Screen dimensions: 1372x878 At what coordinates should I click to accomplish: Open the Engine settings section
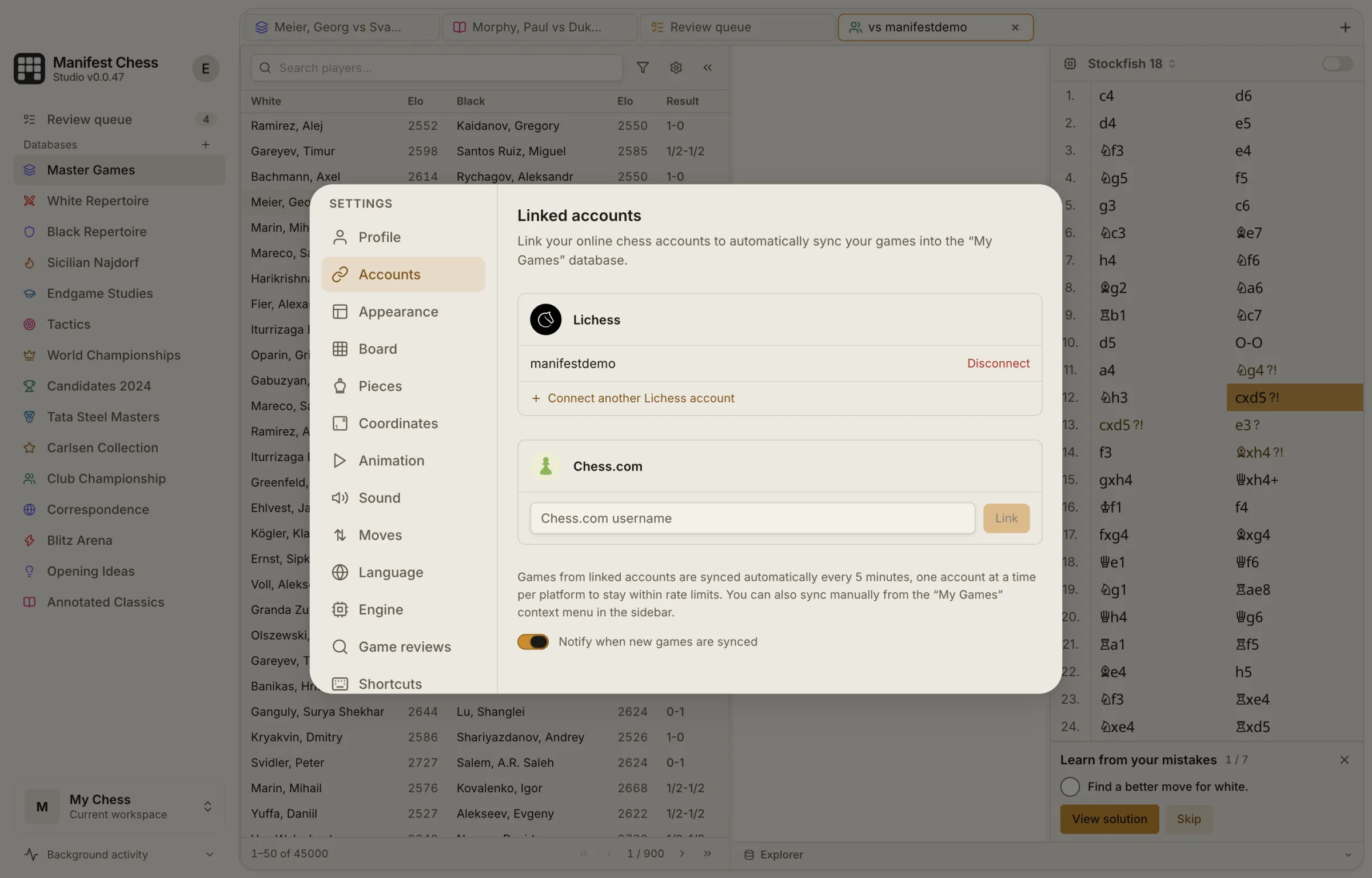pos(403,609)
